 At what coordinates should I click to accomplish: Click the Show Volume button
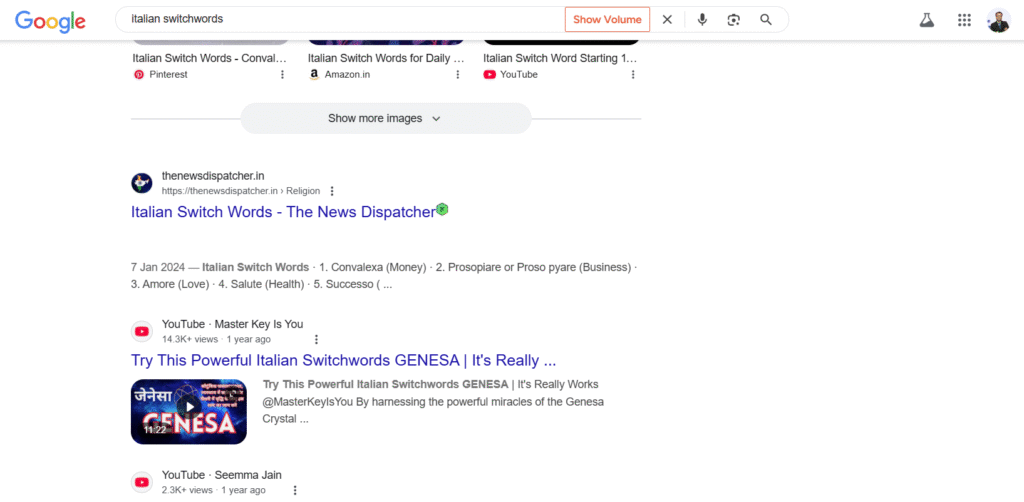[x=607, y=20]
